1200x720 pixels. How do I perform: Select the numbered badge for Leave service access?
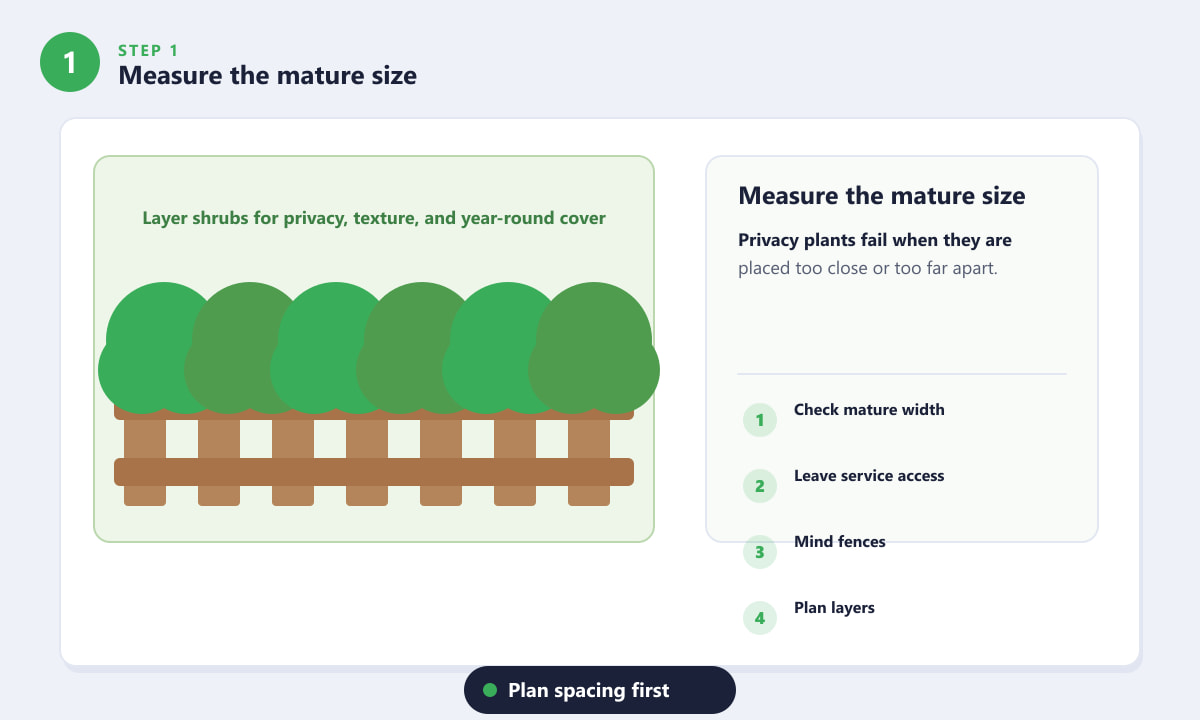pyautogui.click(x=760, y=486)
